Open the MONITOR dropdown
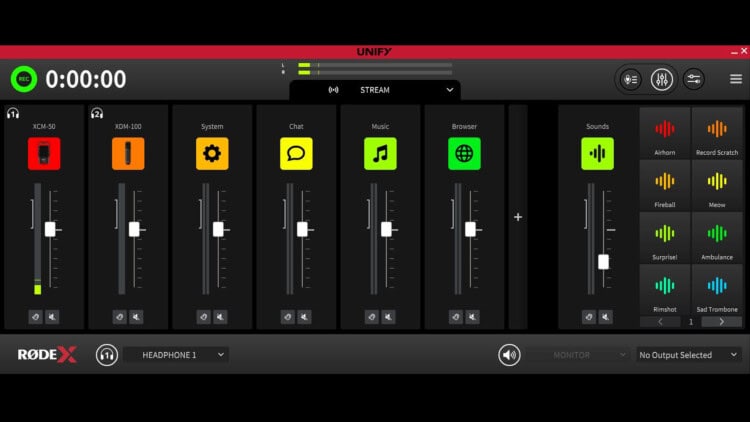This screenshot has height=422, width=750. pos(577,355)
